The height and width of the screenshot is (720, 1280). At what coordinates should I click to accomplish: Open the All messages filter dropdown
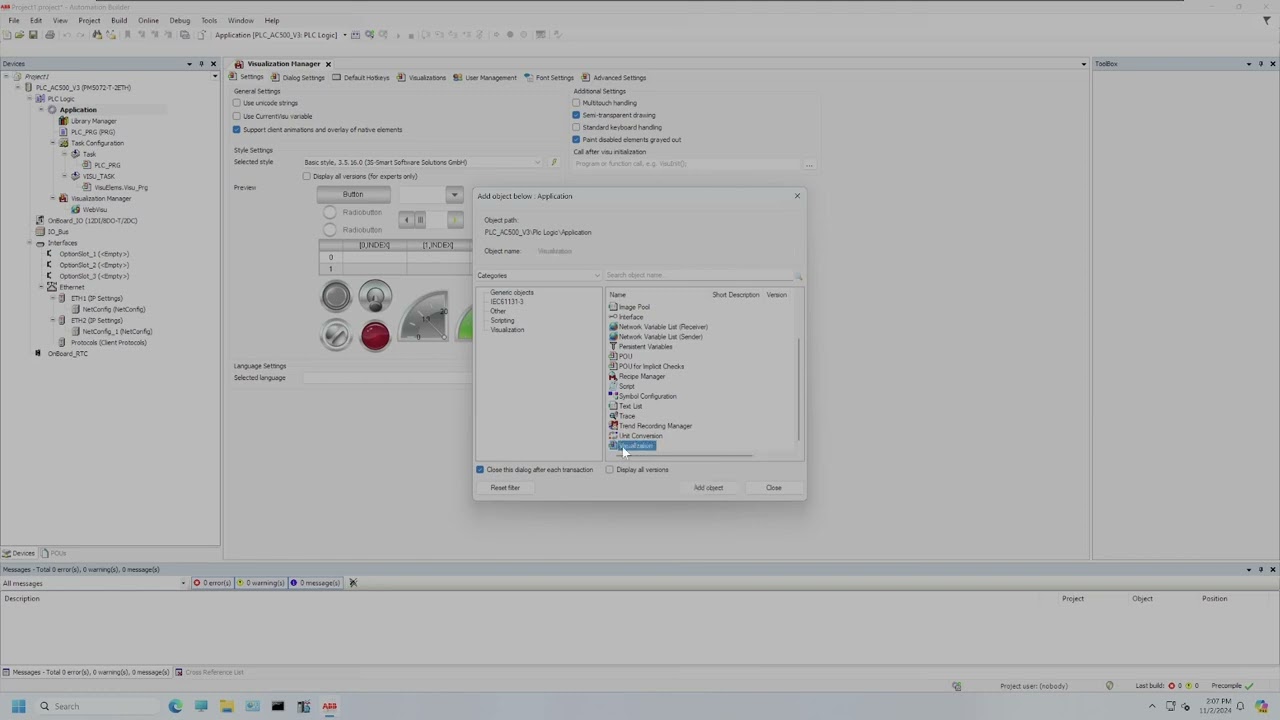click(183, 583)
